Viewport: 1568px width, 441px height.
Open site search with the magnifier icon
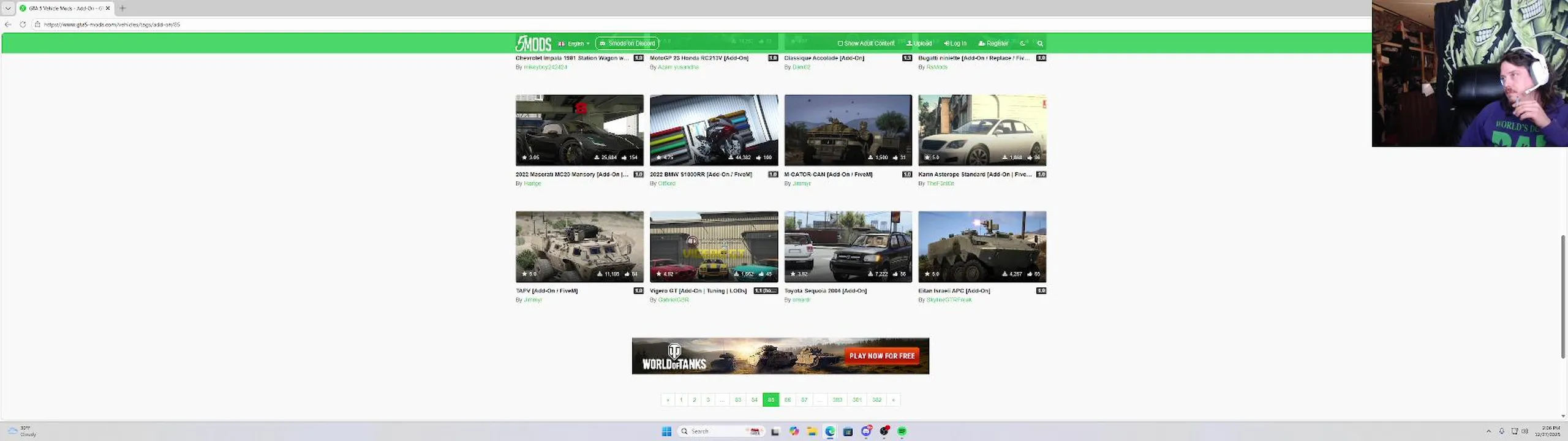coord(1040,43)
